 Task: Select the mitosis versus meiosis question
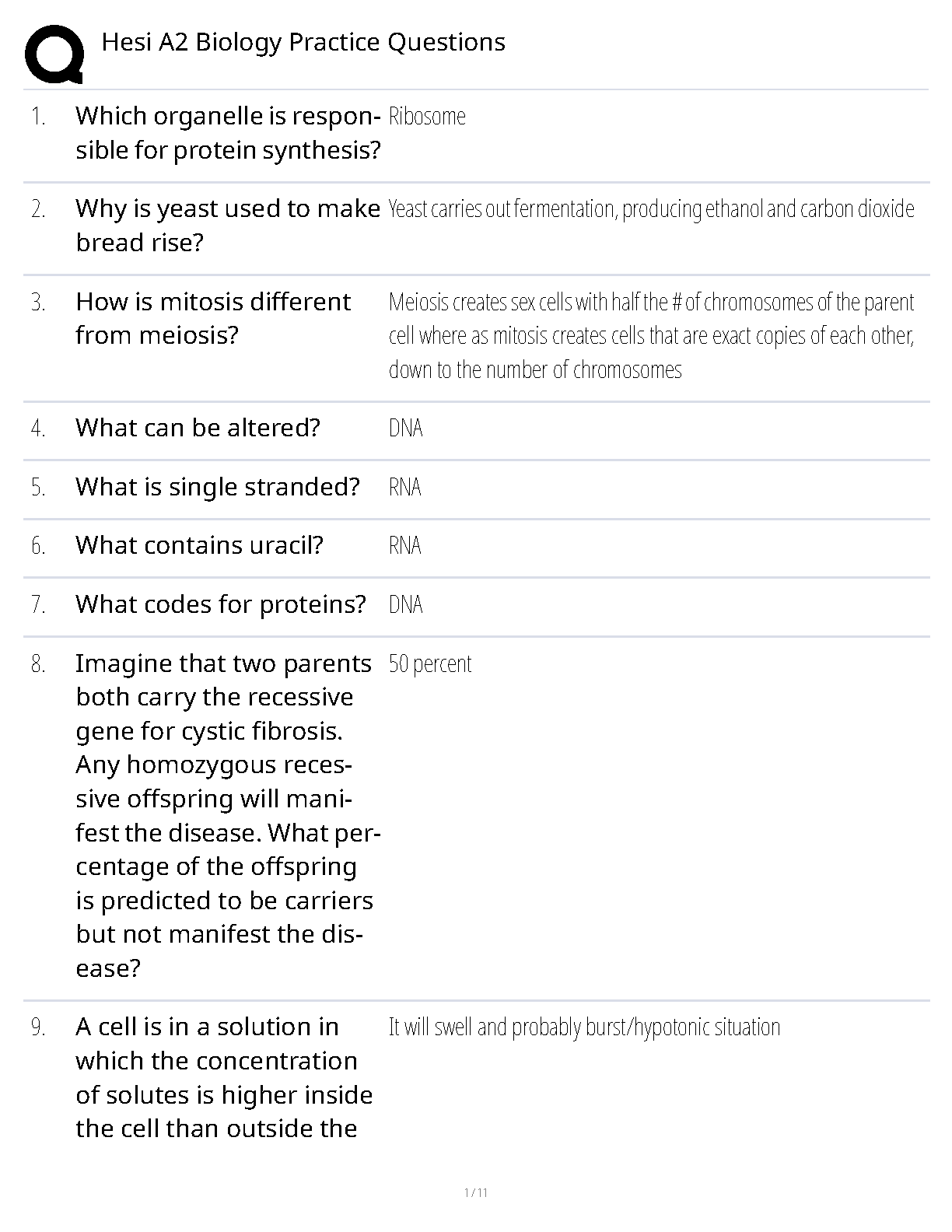[x=213, y=318]
